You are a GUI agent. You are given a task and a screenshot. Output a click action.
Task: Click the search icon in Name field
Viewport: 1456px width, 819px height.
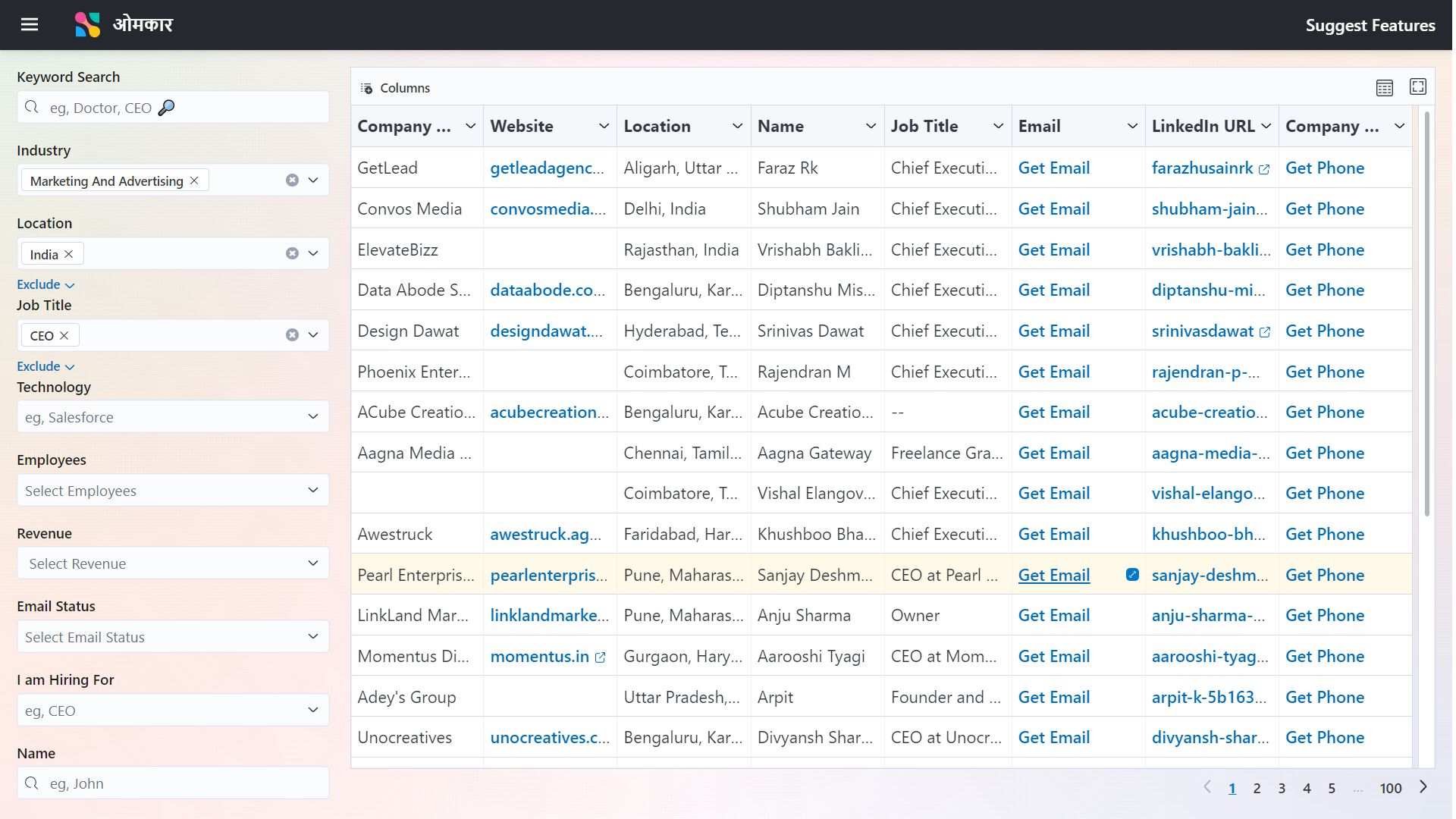[31, 783]
